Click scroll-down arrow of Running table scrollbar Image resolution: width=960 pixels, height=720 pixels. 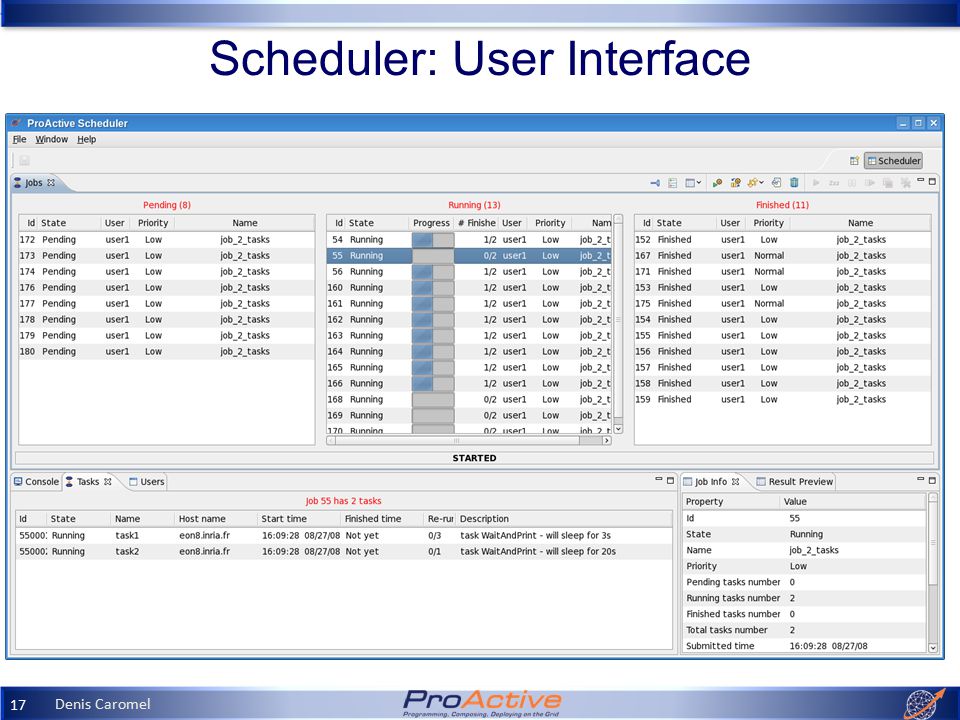(x=618, y=429)
